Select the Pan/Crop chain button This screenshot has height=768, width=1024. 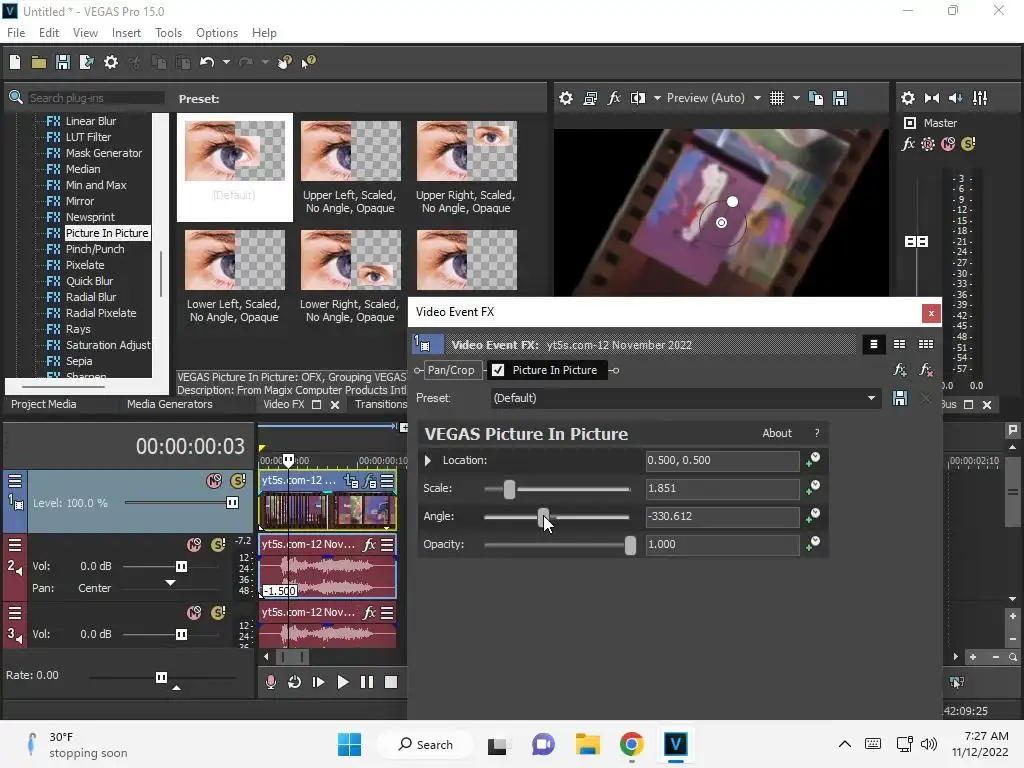(x=451, y=370)
